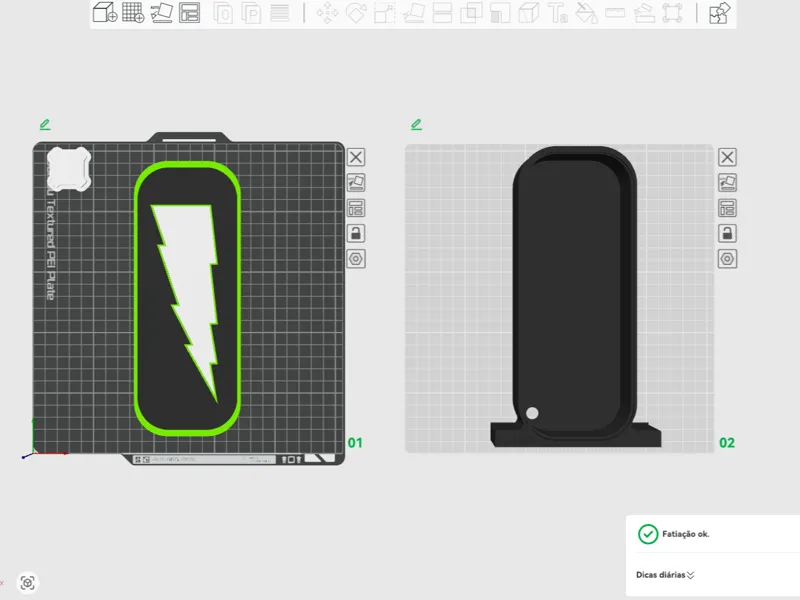The height and width of the screenshot is (600, 800).
Task: Rename plate 02 via pencil icon
Action: point(416,124)
